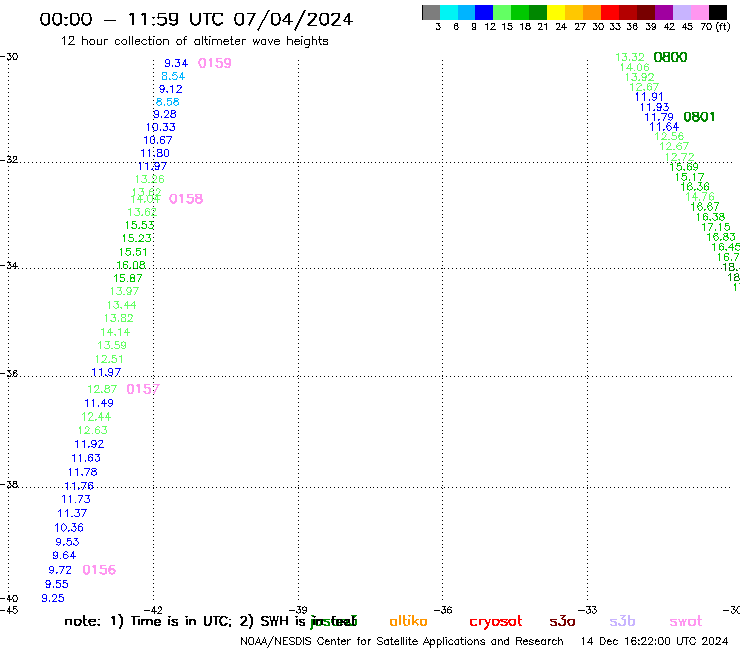Click the 8.54 wave height value
740x650 pixels.
pyautogui.click(x=173, y=76)
